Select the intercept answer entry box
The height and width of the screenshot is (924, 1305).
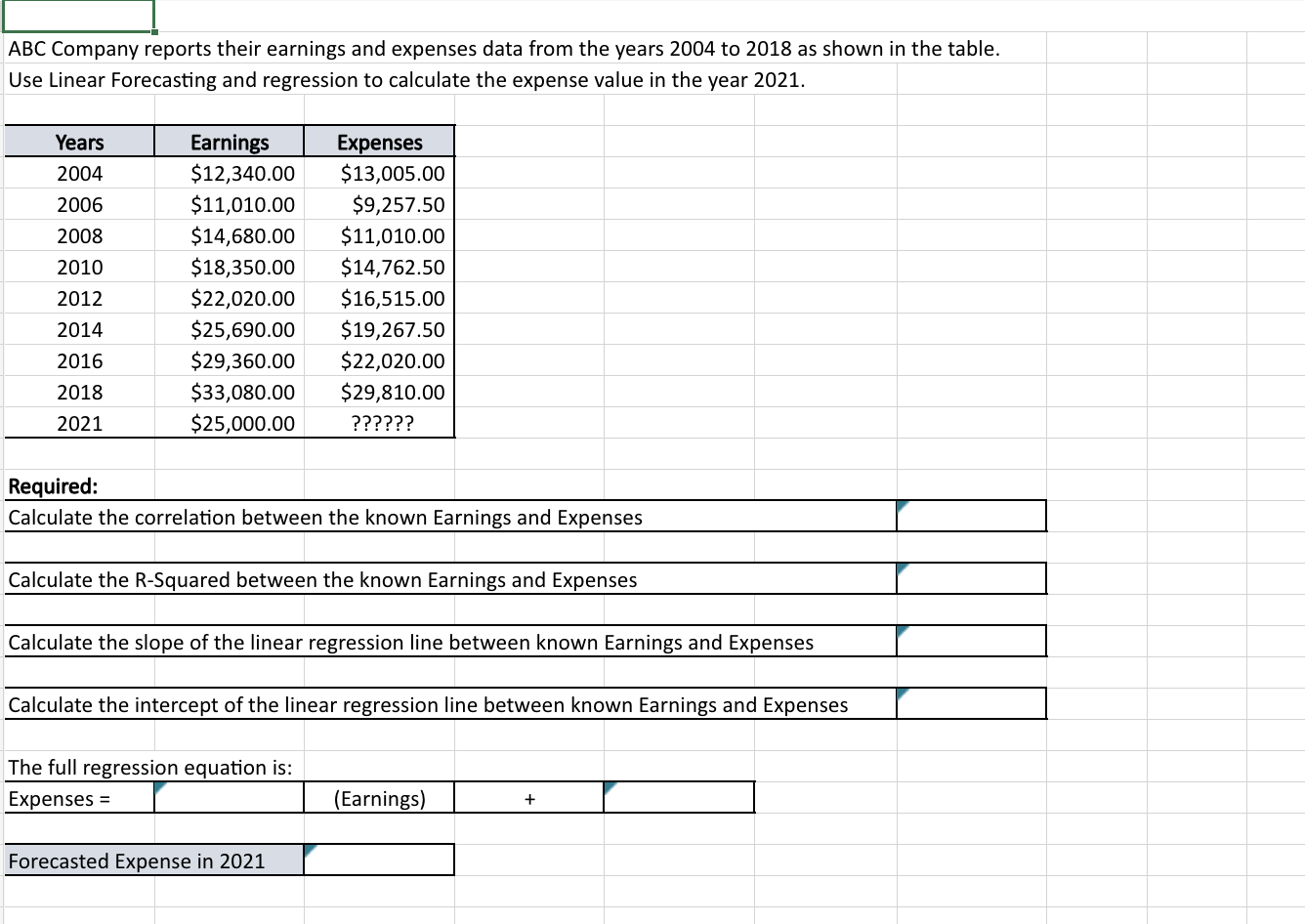tap(970, 703)
